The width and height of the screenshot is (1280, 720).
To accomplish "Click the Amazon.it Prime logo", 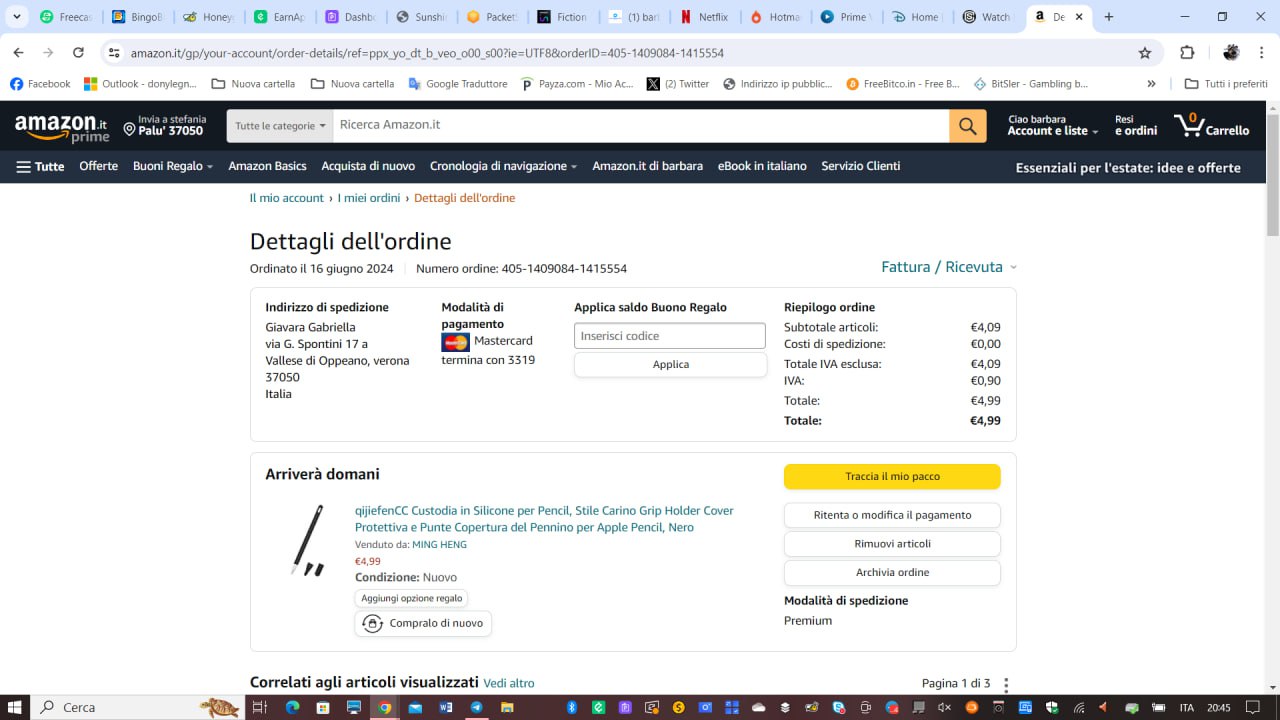I will 61,128.
